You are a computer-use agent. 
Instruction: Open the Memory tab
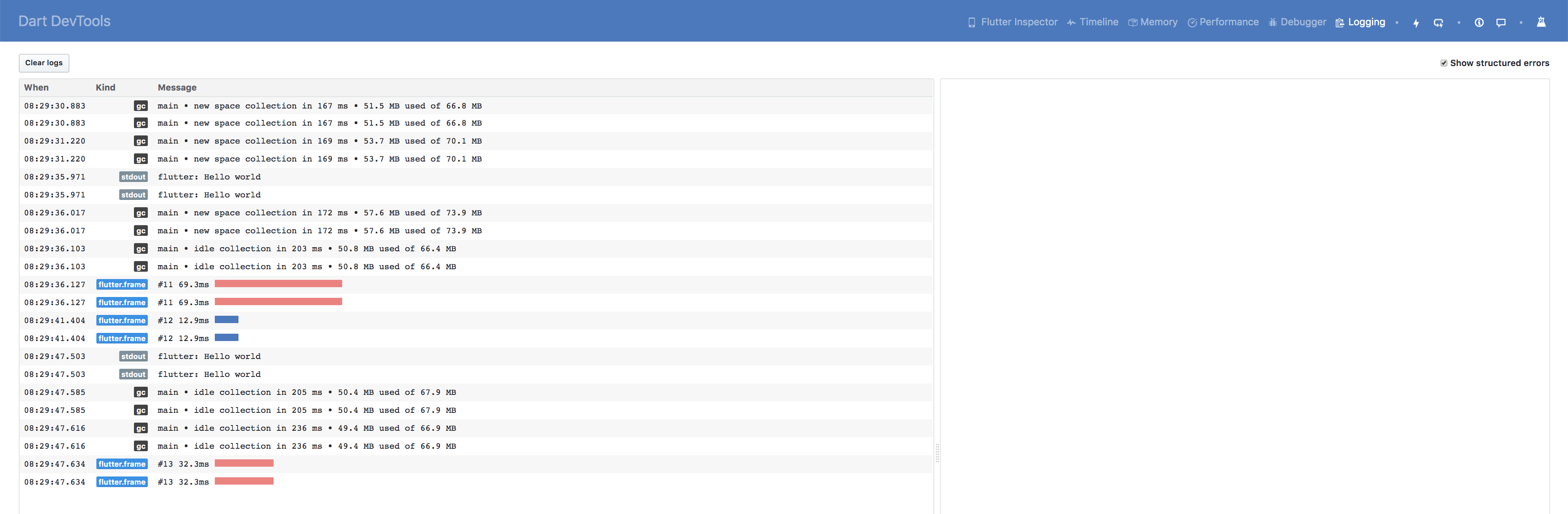[x=1153, y=22]
